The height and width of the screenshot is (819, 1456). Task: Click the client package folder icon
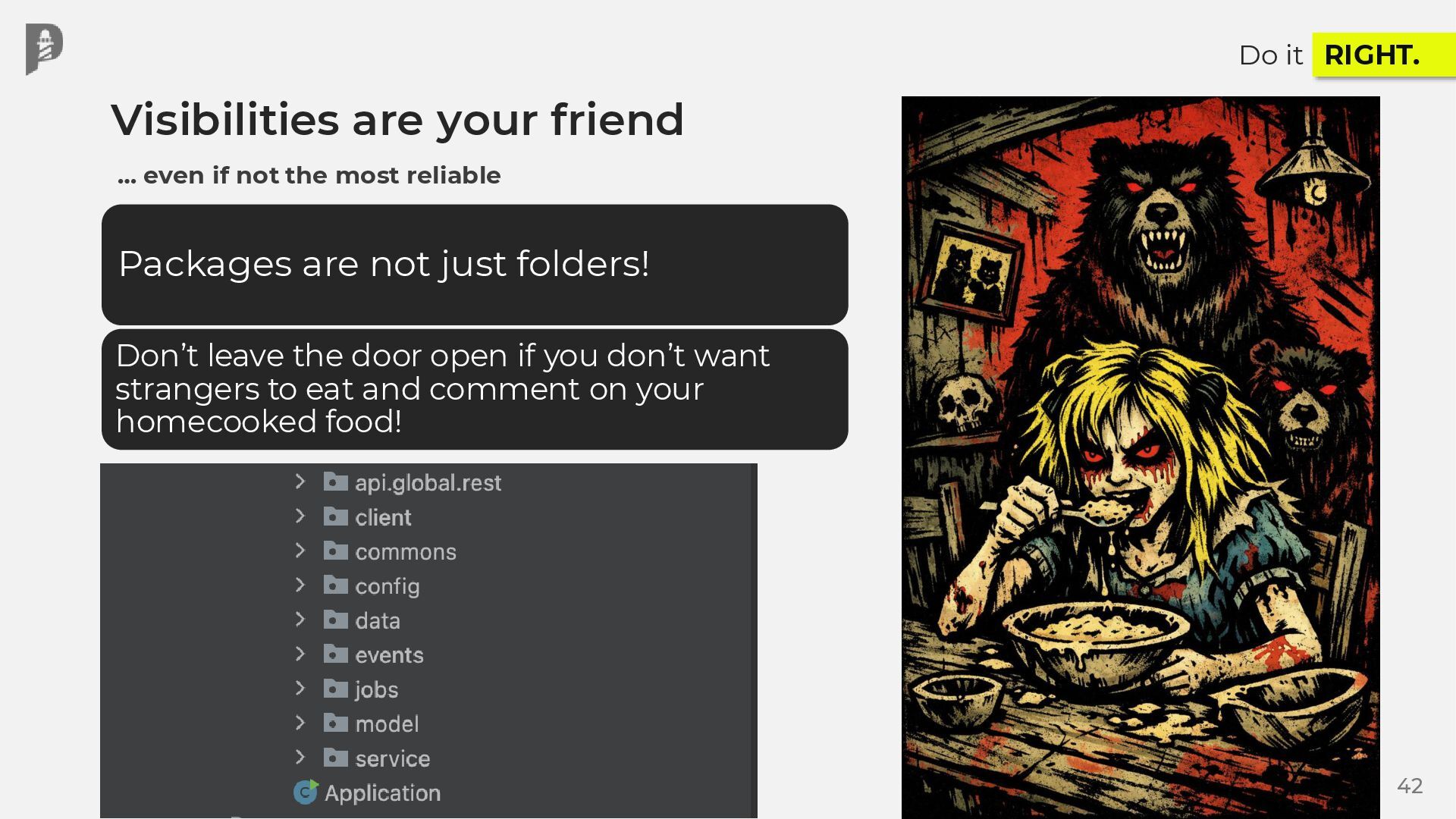335,517
